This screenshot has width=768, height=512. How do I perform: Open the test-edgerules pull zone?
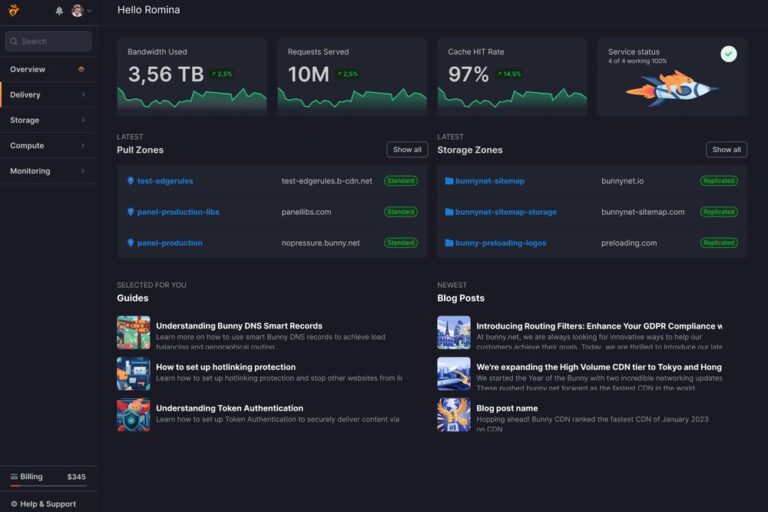coord(165,181)
